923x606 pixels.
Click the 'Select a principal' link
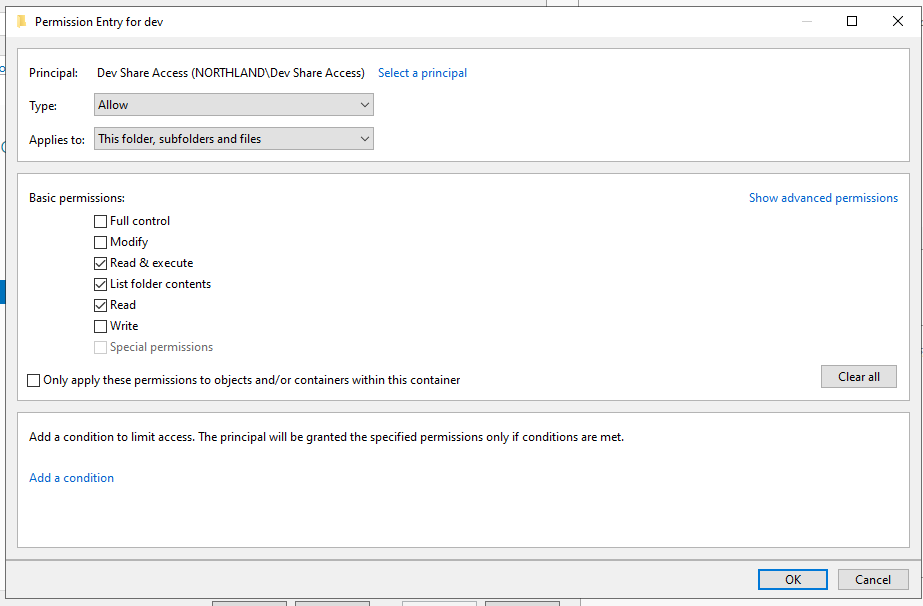[x=422, y=73]
